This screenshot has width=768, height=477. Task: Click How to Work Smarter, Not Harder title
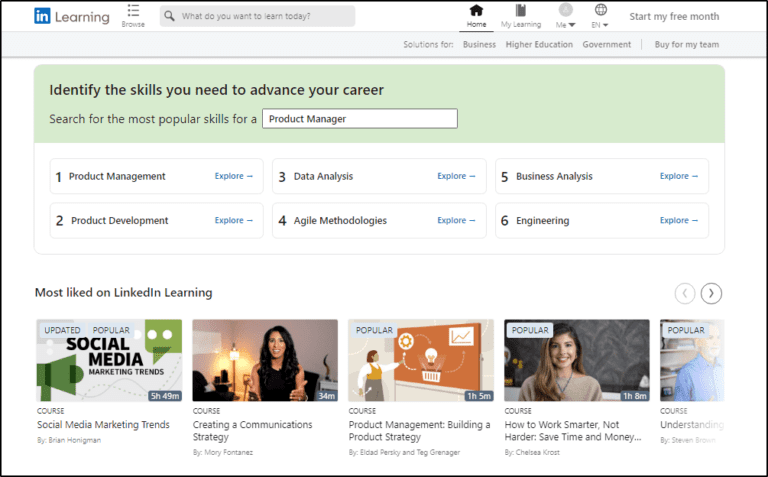573,430
